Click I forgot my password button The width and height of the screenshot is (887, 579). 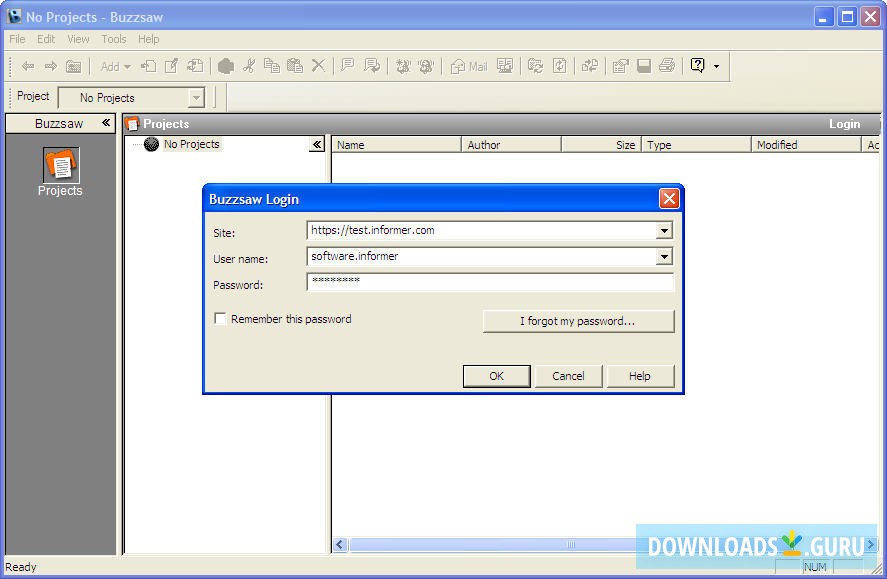click(578, 321)
